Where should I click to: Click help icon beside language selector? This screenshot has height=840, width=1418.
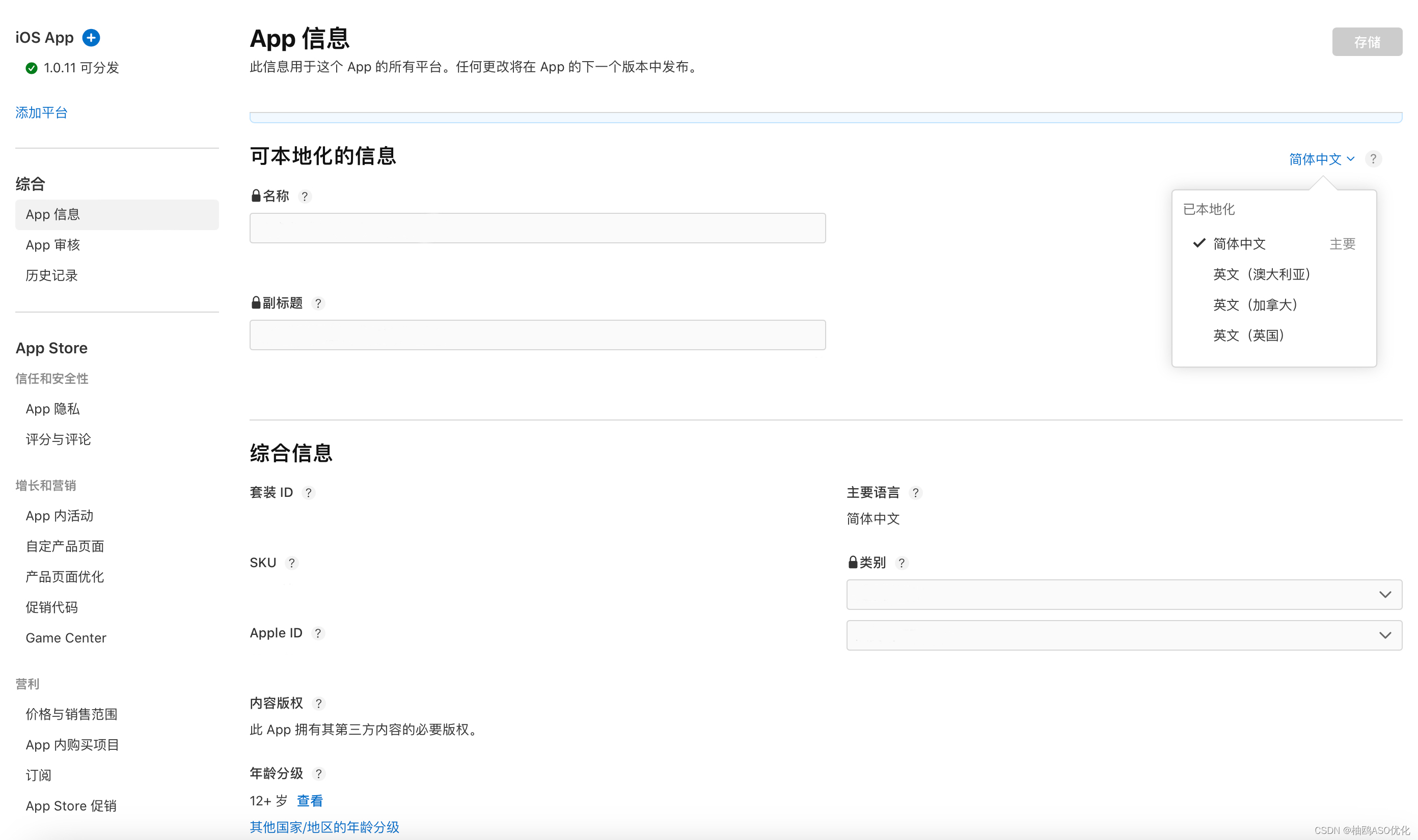pos(1373,159)
